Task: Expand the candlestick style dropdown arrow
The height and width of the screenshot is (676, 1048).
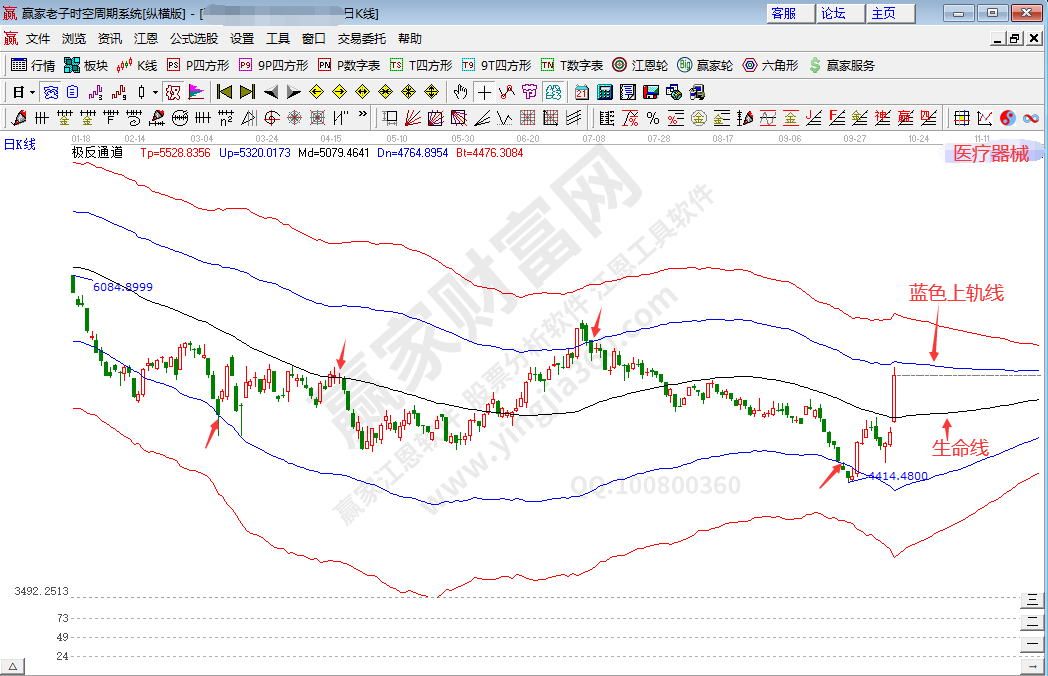Action: (x=155, y=92)
